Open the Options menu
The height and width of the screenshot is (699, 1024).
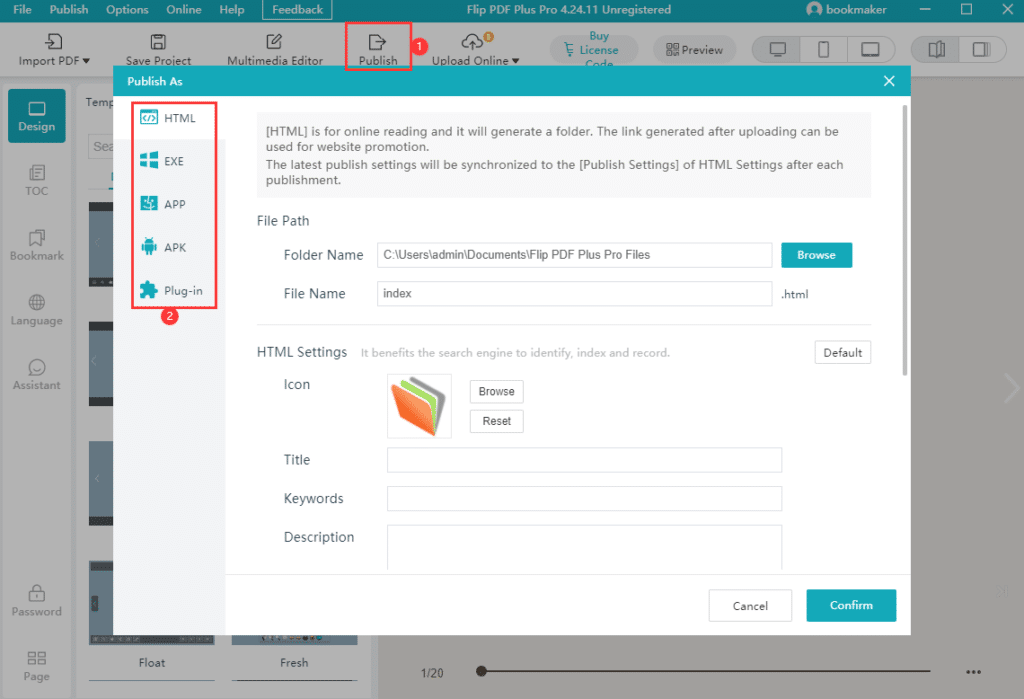(126, 9)
